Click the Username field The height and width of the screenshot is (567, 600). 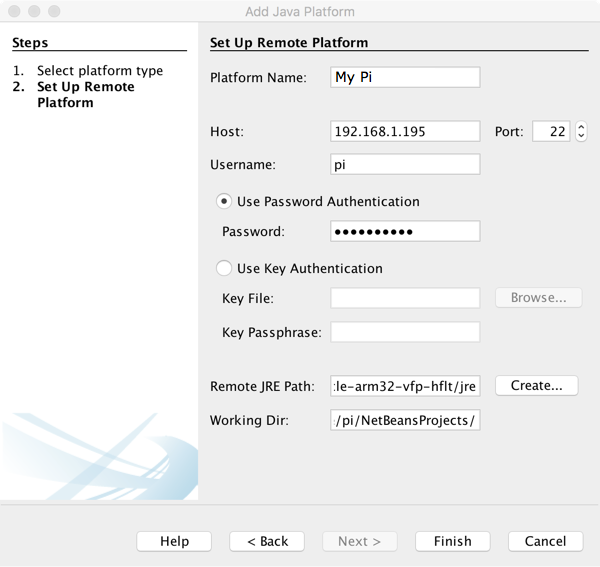point(405,164)
